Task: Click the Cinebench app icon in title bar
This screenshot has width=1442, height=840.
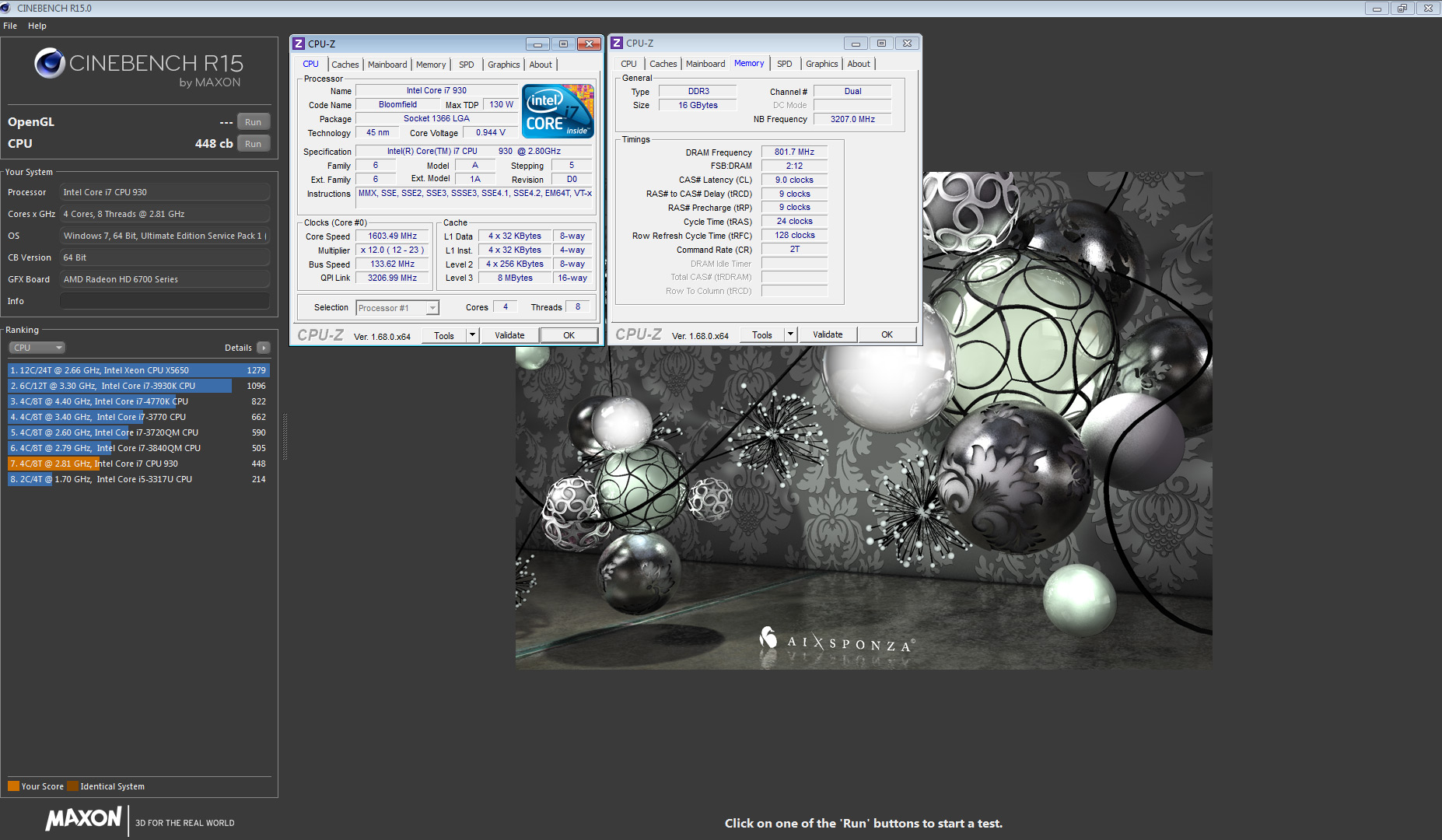Action: coord(6,8)
